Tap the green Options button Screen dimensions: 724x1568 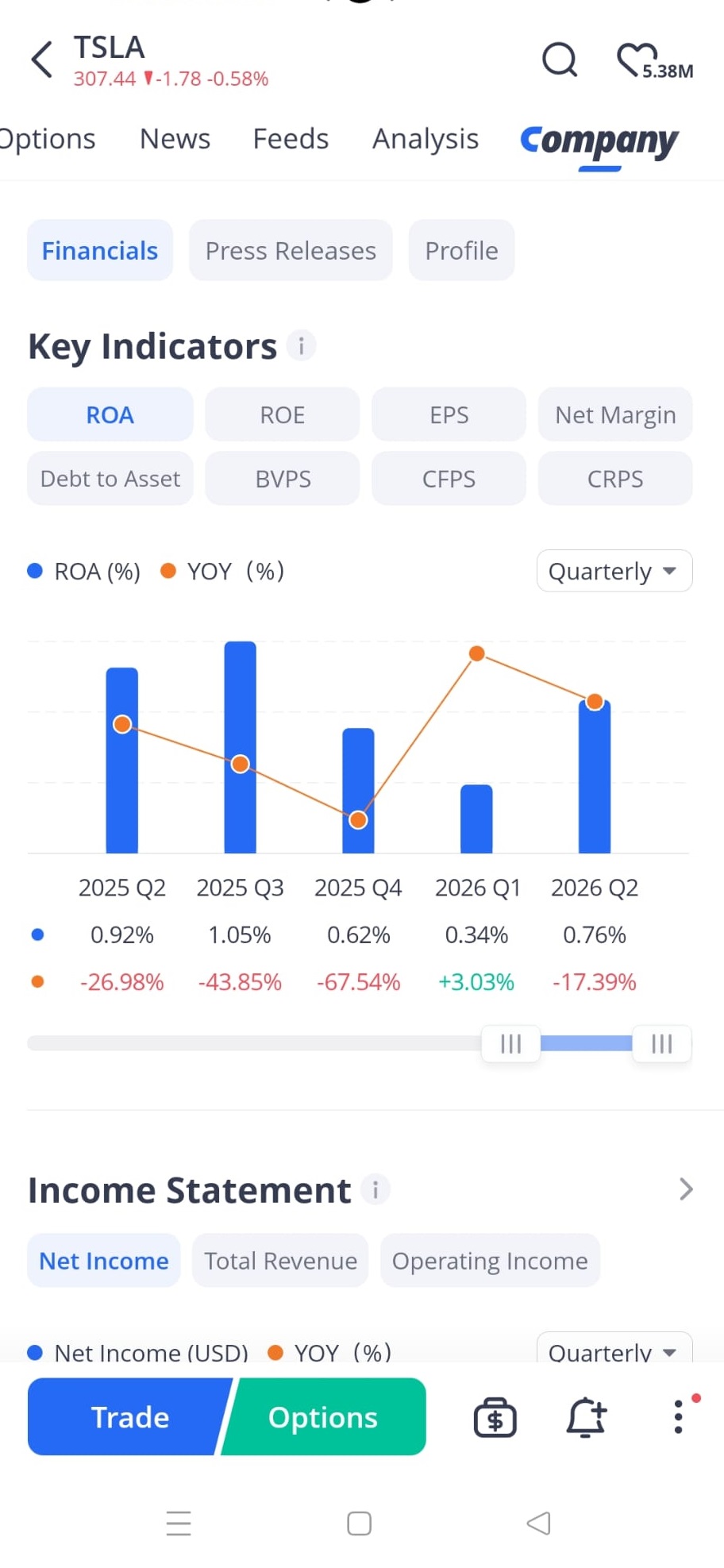pyautogui.click(x=323, y=1417)
